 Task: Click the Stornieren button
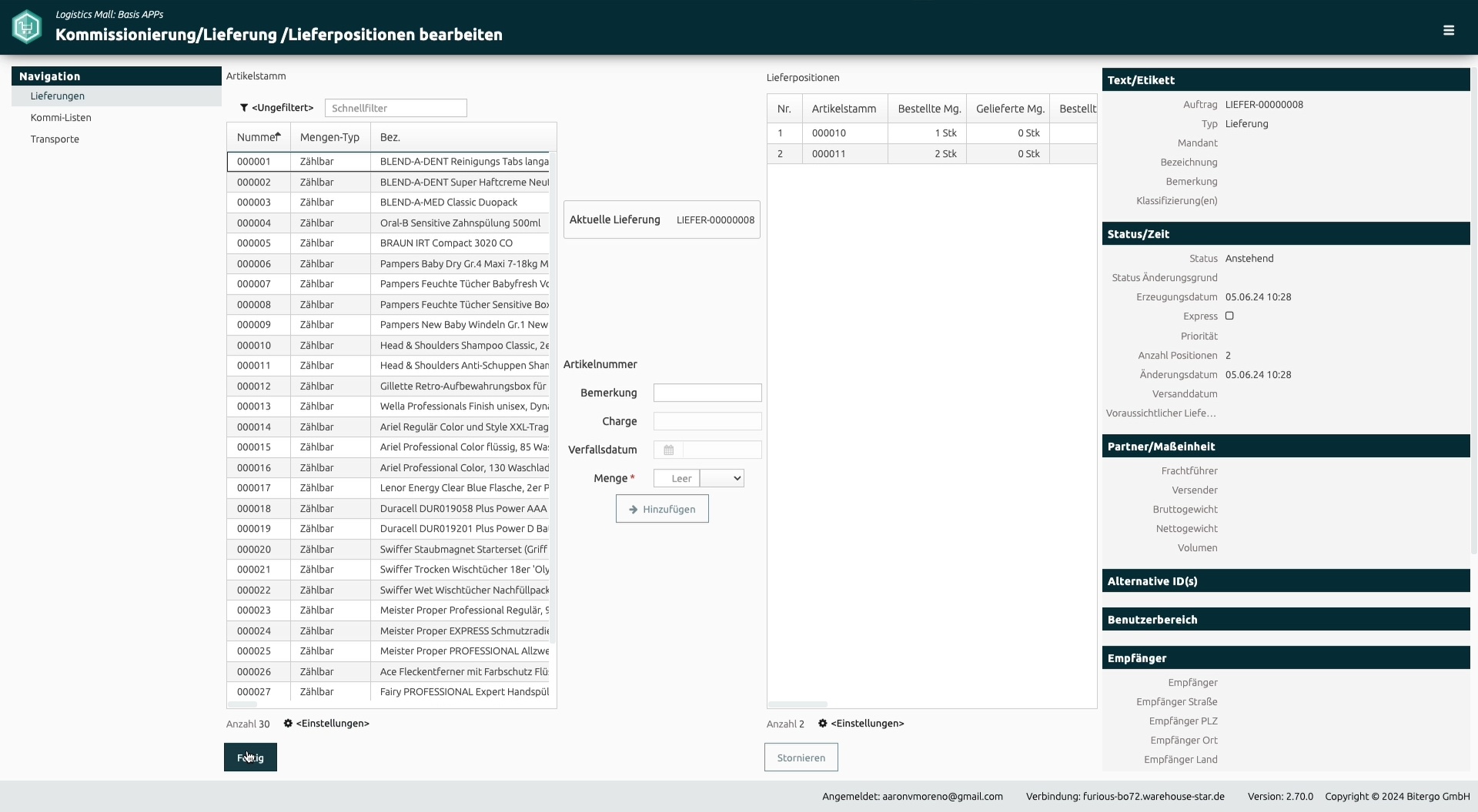click(x=801, y=757)
